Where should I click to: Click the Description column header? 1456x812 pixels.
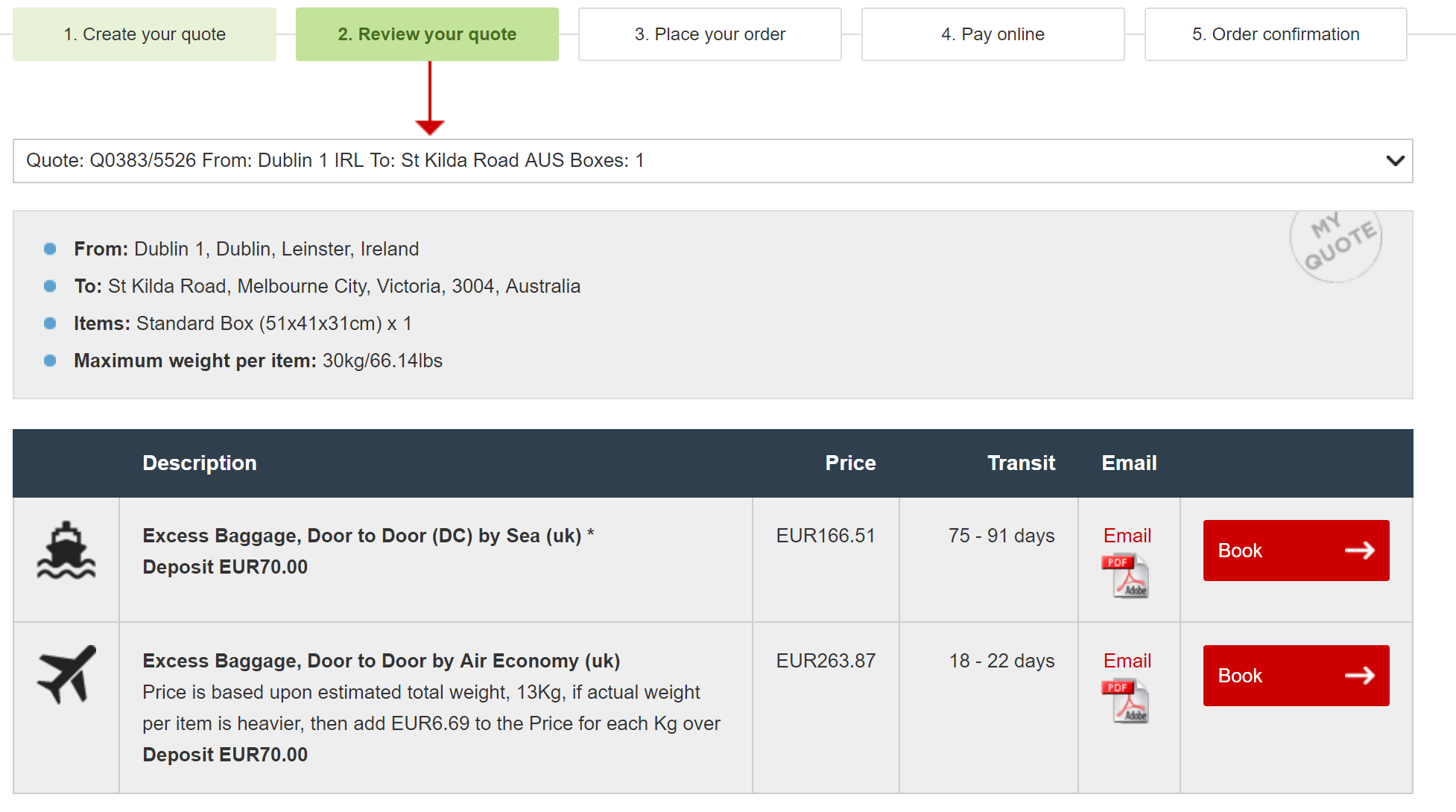(200, 463)
